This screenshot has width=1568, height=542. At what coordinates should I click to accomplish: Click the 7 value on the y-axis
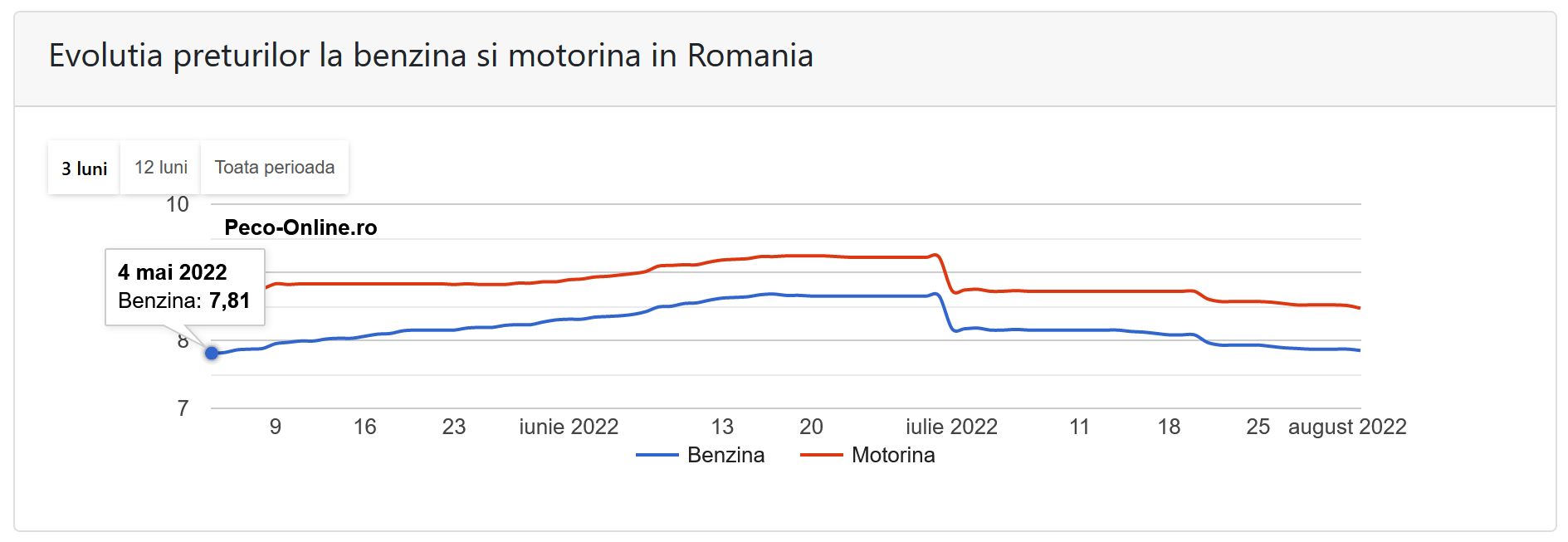pos(183,408)
